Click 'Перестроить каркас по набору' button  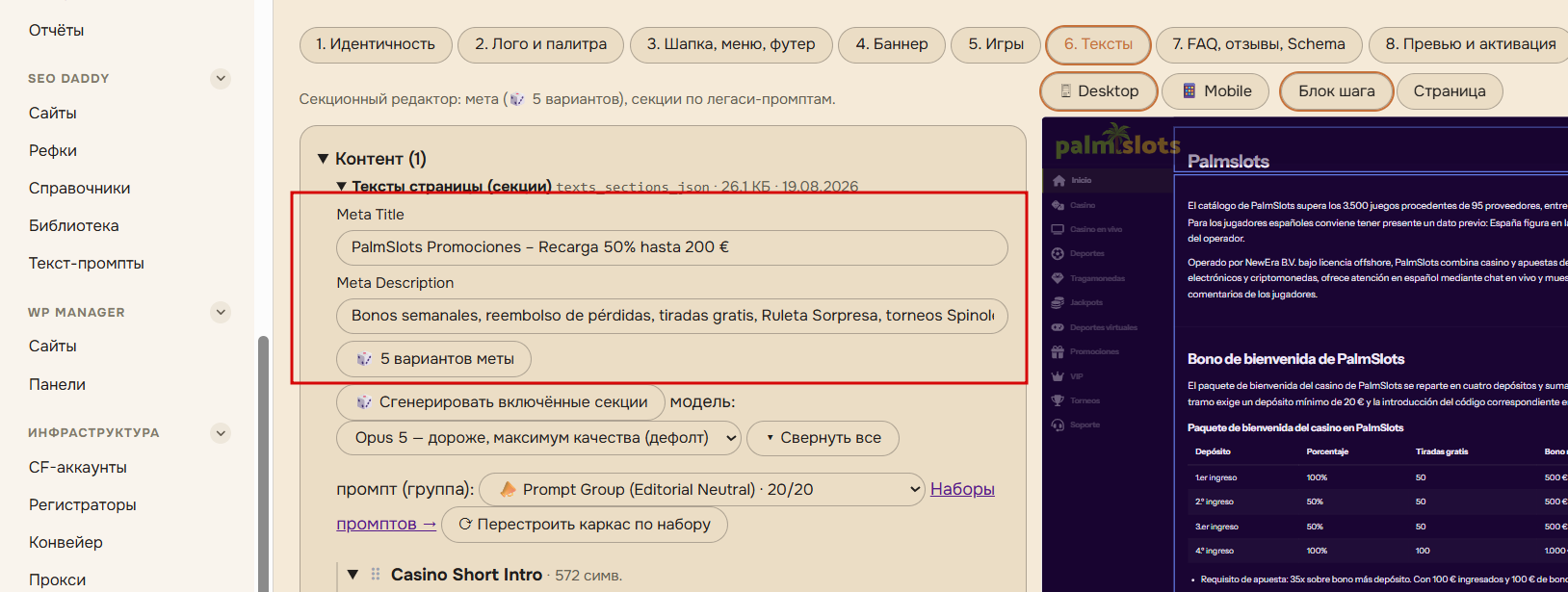(x=585, y=525)
